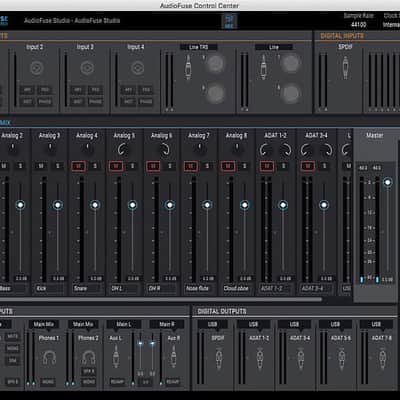Edit the Snare channel name field
The width and height of the screenshot is (400, 400).
[87, 288]
